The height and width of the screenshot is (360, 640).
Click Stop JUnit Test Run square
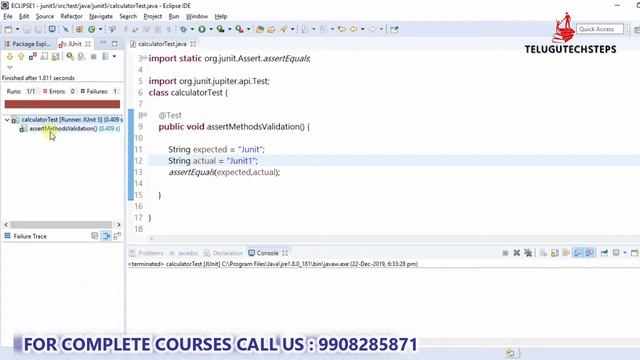93,56
